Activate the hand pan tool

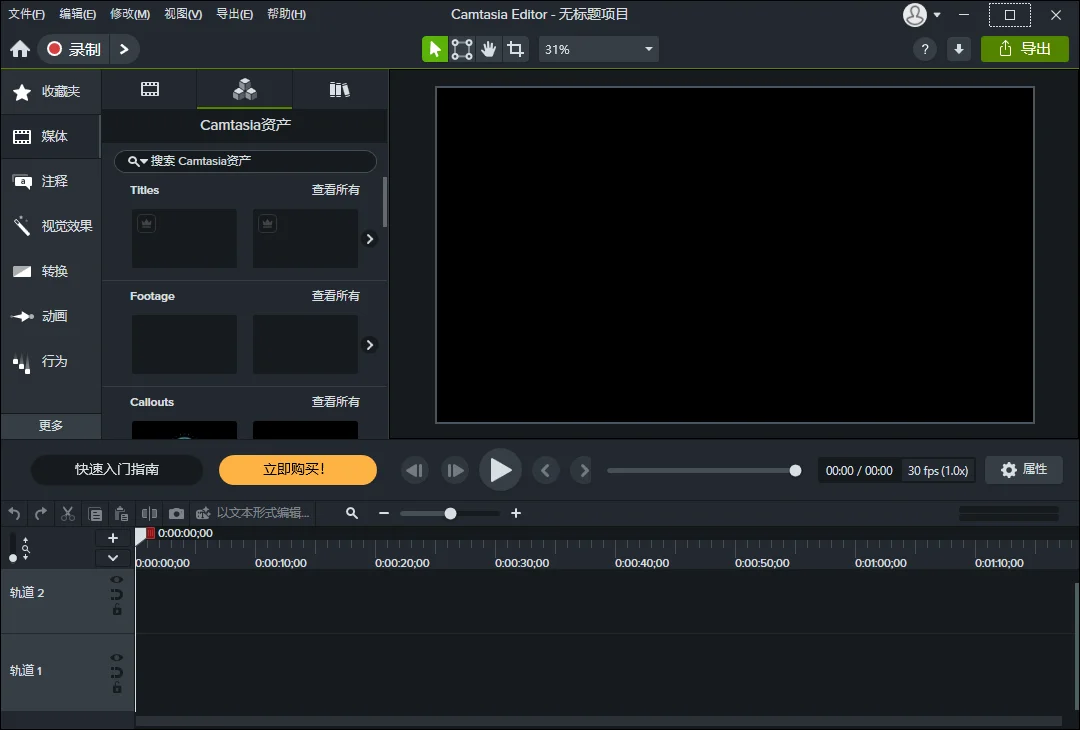488,49
